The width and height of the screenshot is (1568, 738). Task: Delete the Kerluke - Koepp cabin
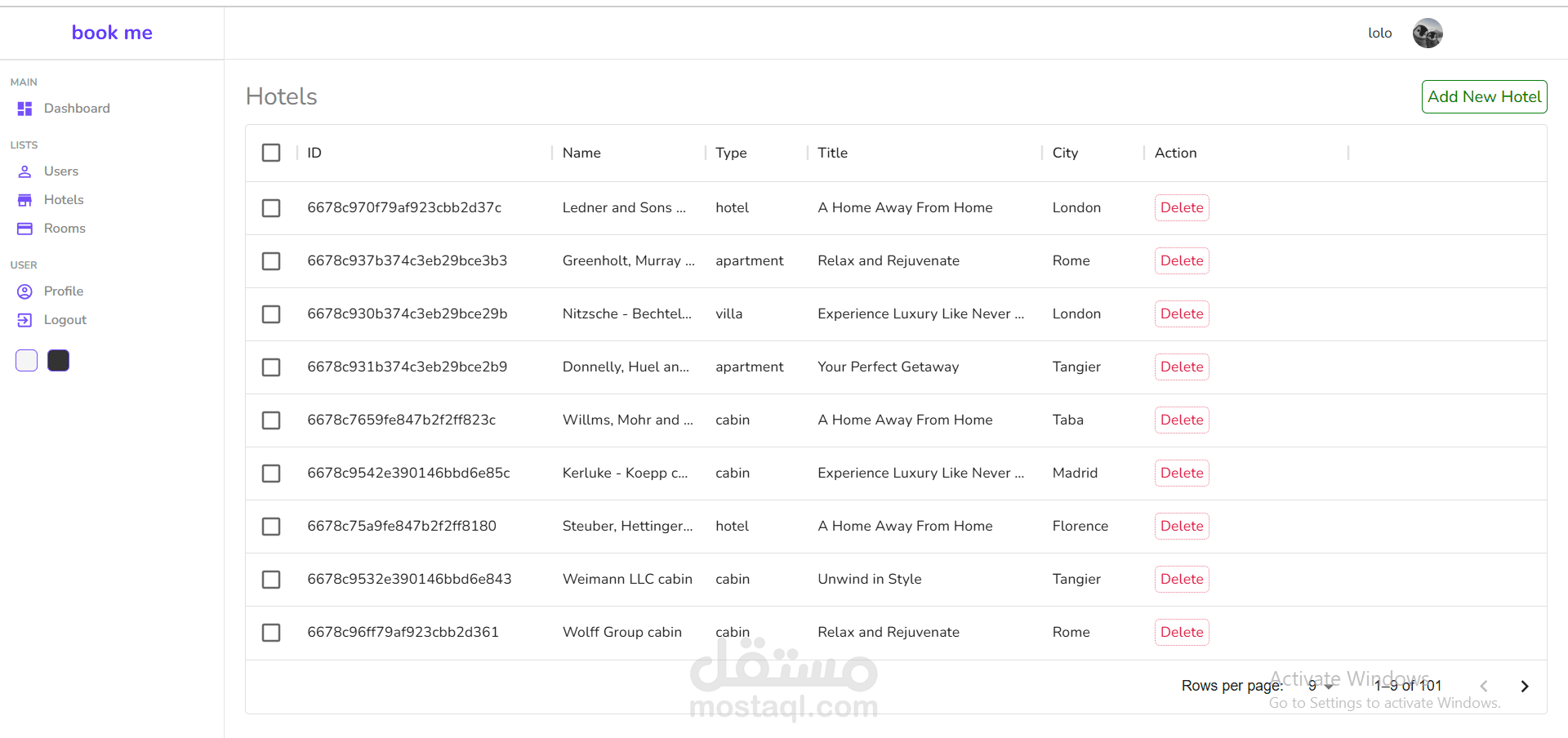point(1182,473)
